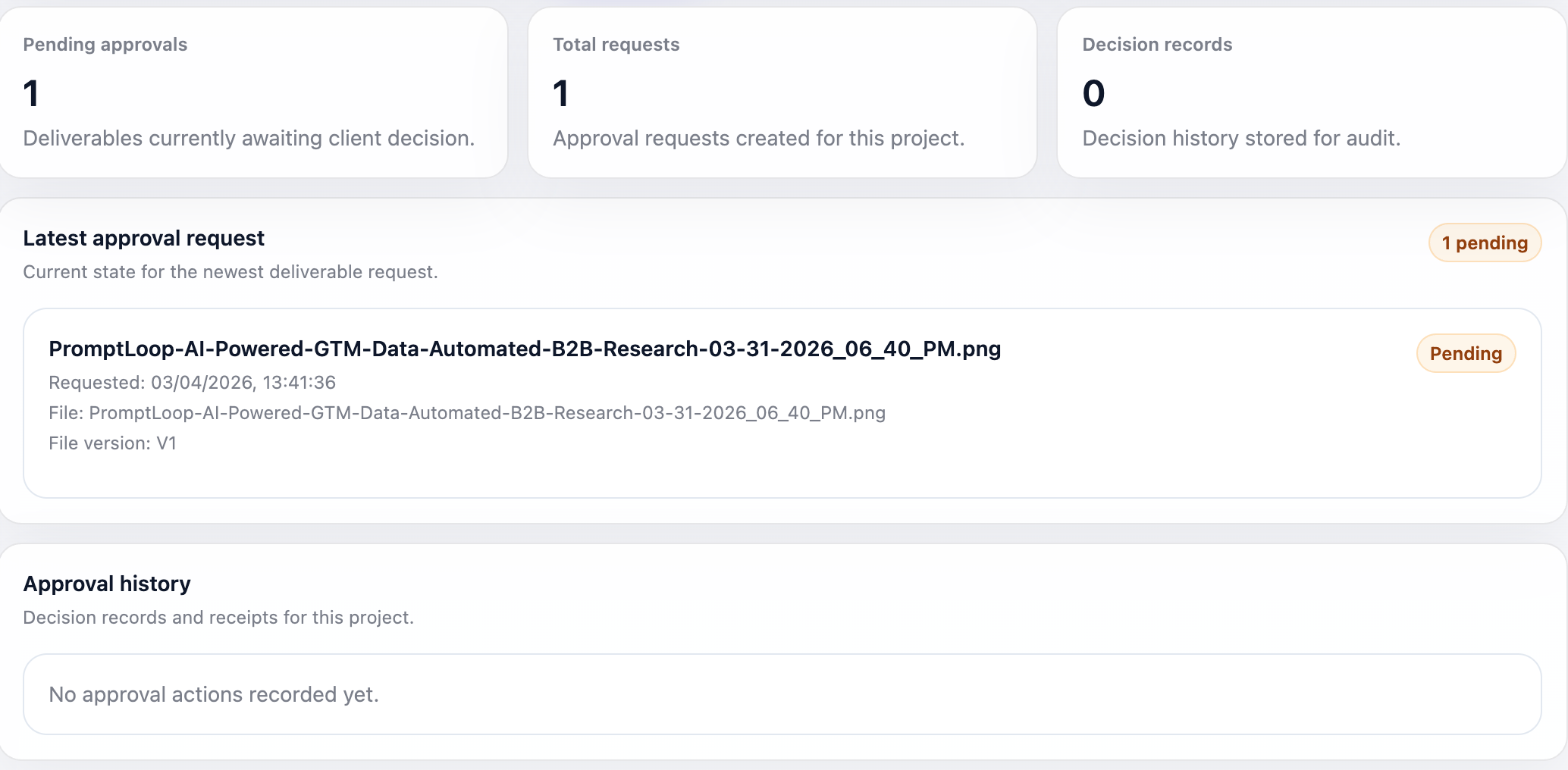Screen dimensions: 1568x770
Task: Click the '1 pending' badge
Action: [x=1485, y=243]
